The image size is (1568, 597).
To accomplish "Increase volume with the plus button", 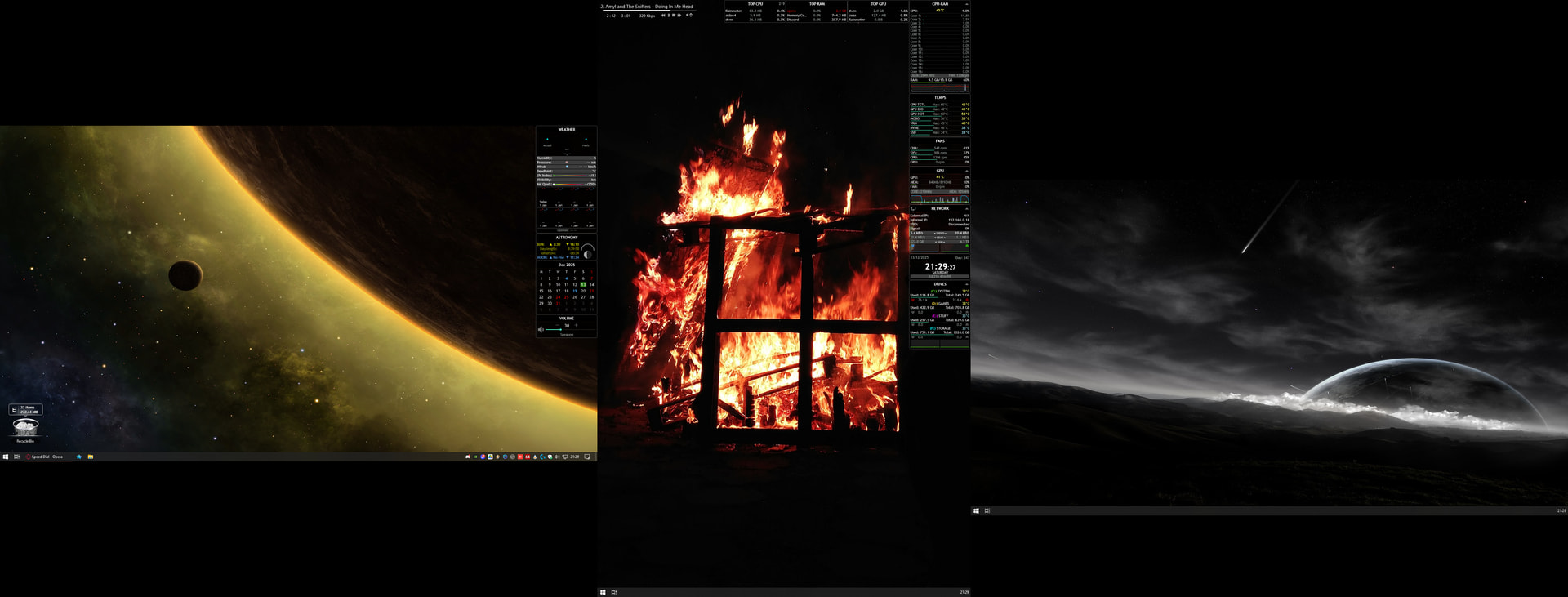I will pyautogui.click(x=576, y=325).
